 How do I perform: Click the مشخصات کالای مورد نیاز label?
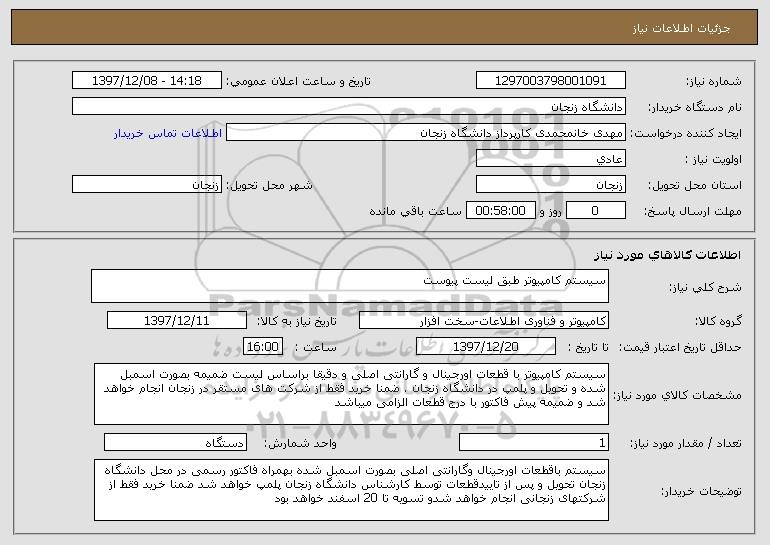678,395
